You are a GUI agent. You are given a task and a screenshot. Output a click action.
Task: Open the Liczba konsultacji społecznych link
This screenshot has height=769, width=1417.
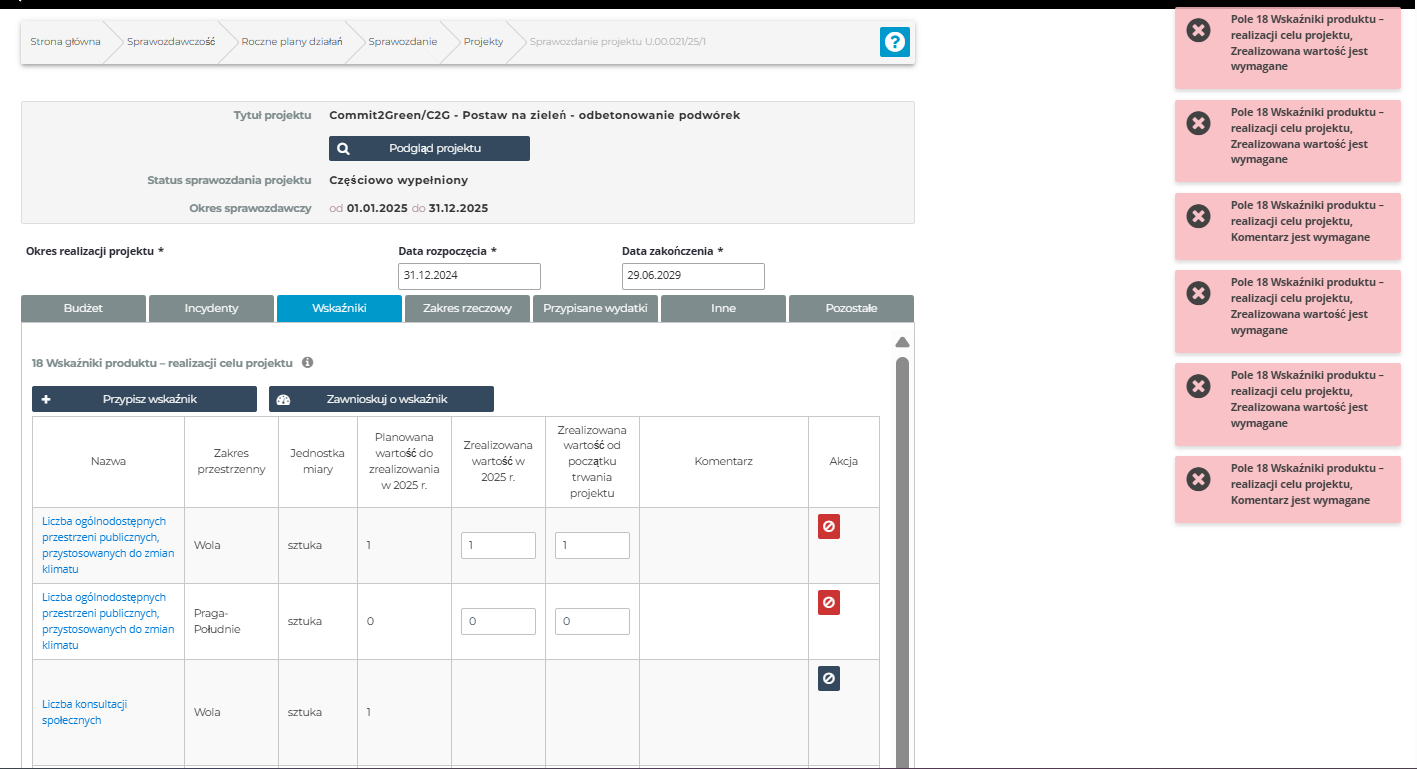[x=85, y=712]
